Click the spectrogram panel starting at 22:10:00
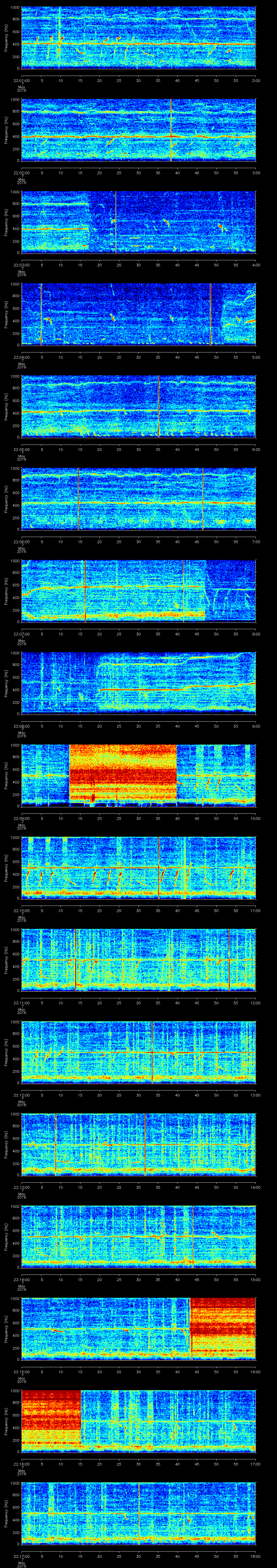This screenshot has width=277, height=1568. click(x=138, y=868)
